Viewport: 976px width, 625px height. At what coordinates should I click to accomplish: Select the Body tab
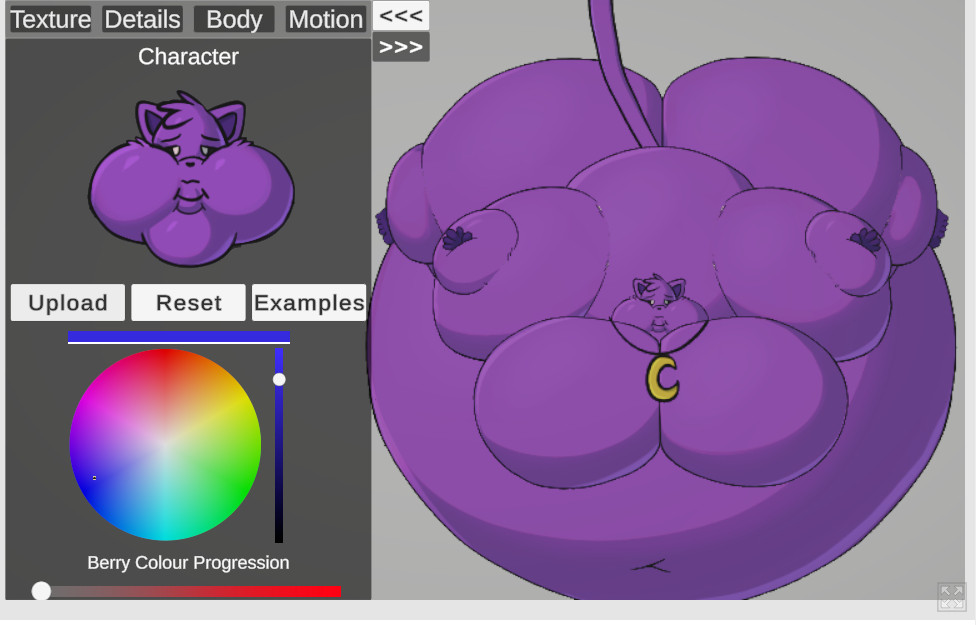point(234,19)
